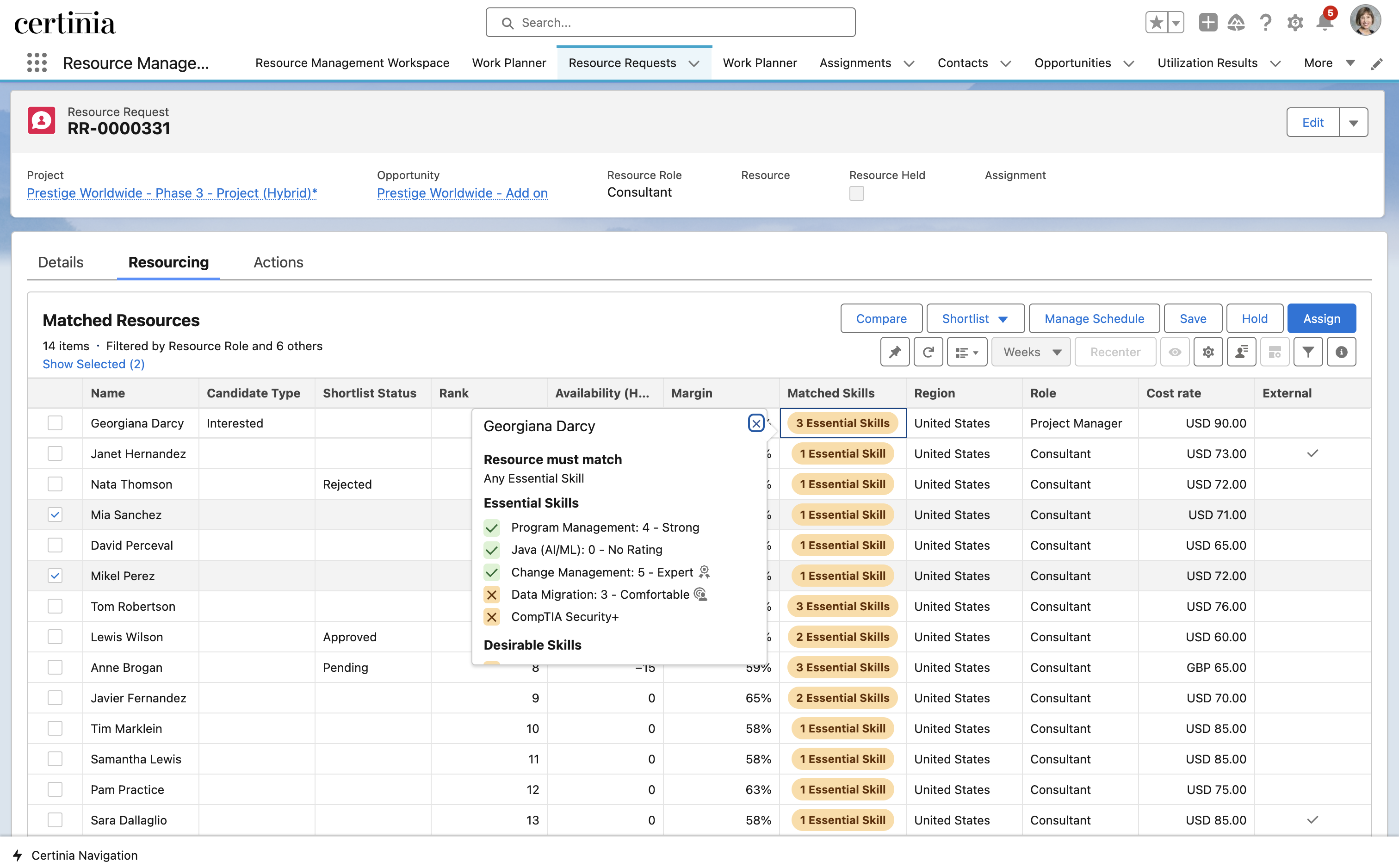Open the schedule settings gear above the table
This screenshot has width=1399, height=868.
pyautogui.click(x=1208, y=351)
